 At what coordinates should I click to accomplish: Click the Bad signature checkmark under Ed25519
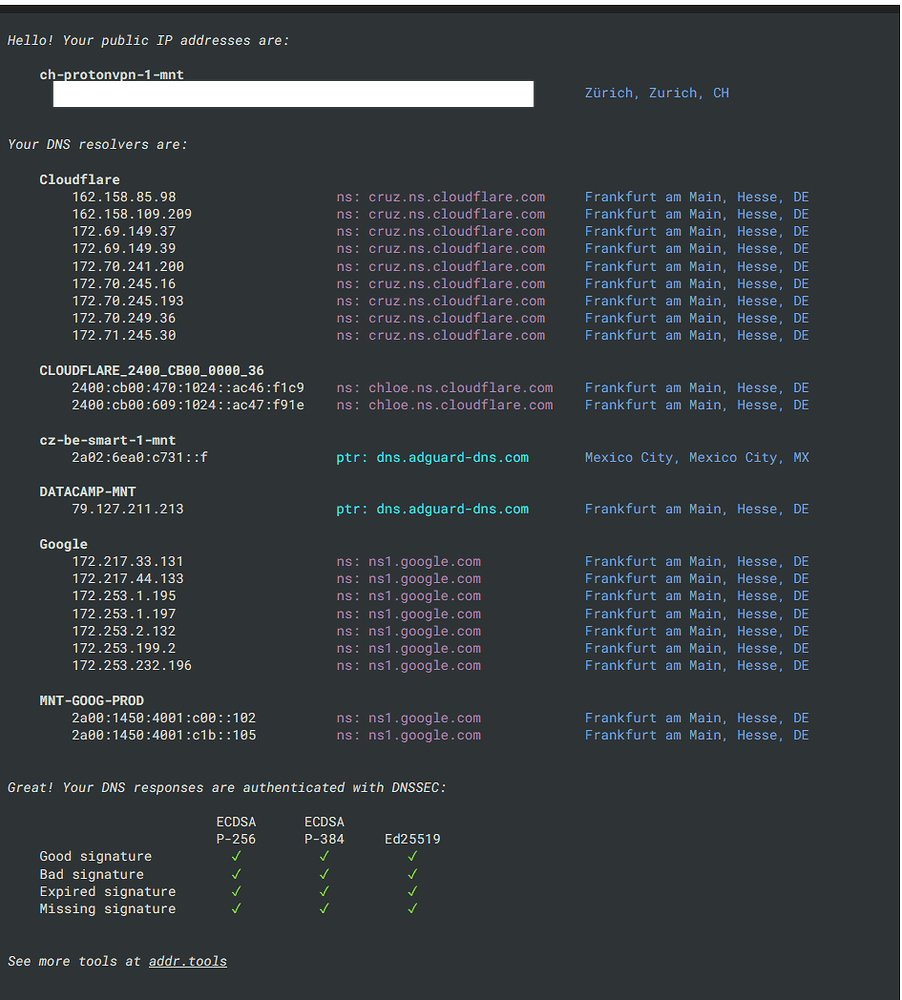pyautogui.click(x=412, y=874)
